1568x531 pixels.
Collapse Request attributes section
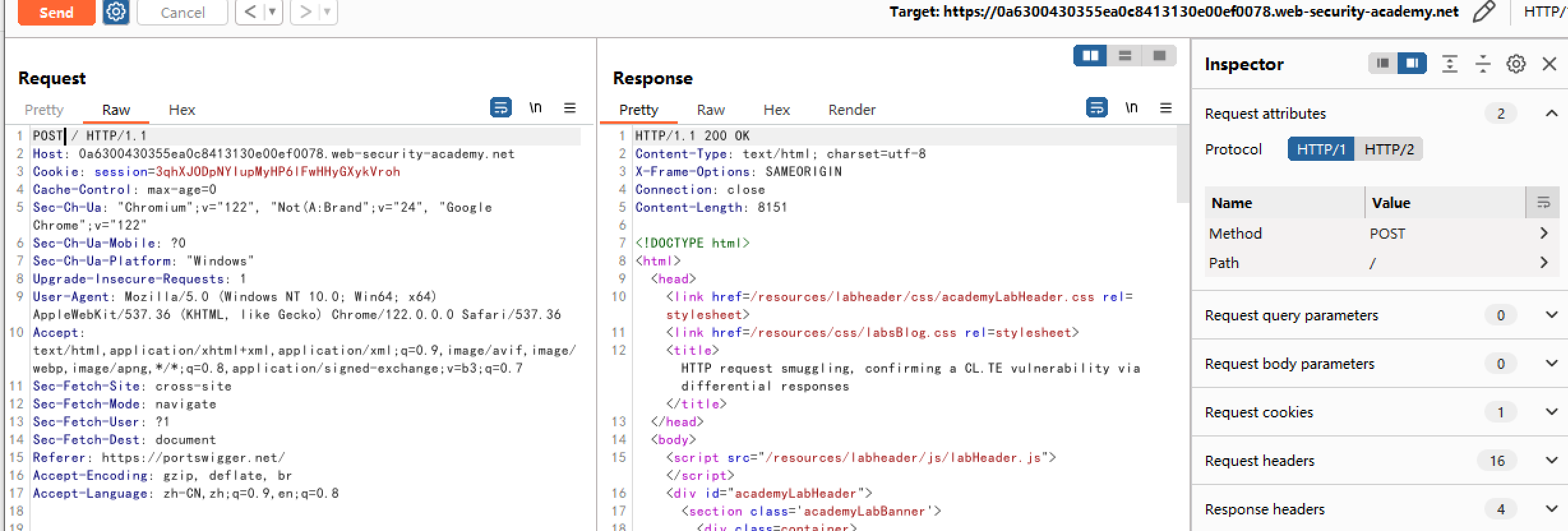point(1551,114)
